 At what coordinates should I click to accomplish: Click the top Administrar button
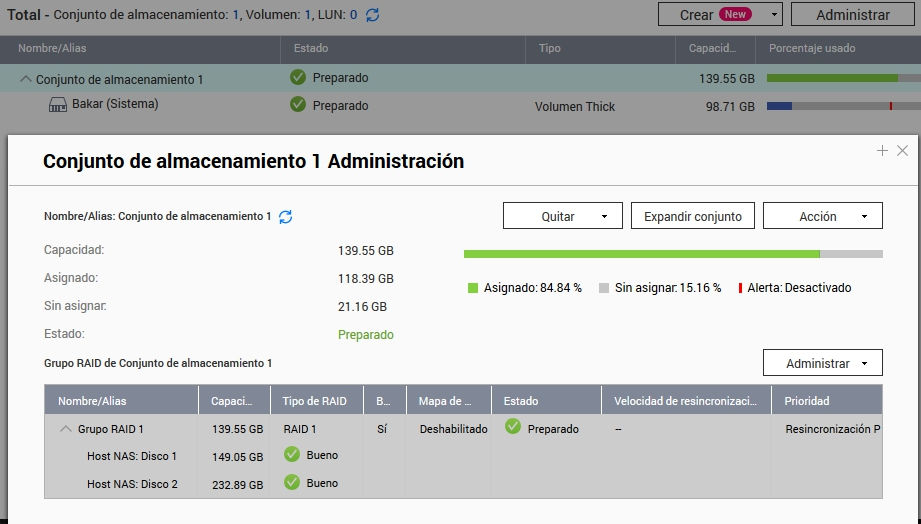pyautogui.click(x=852, y=15)
